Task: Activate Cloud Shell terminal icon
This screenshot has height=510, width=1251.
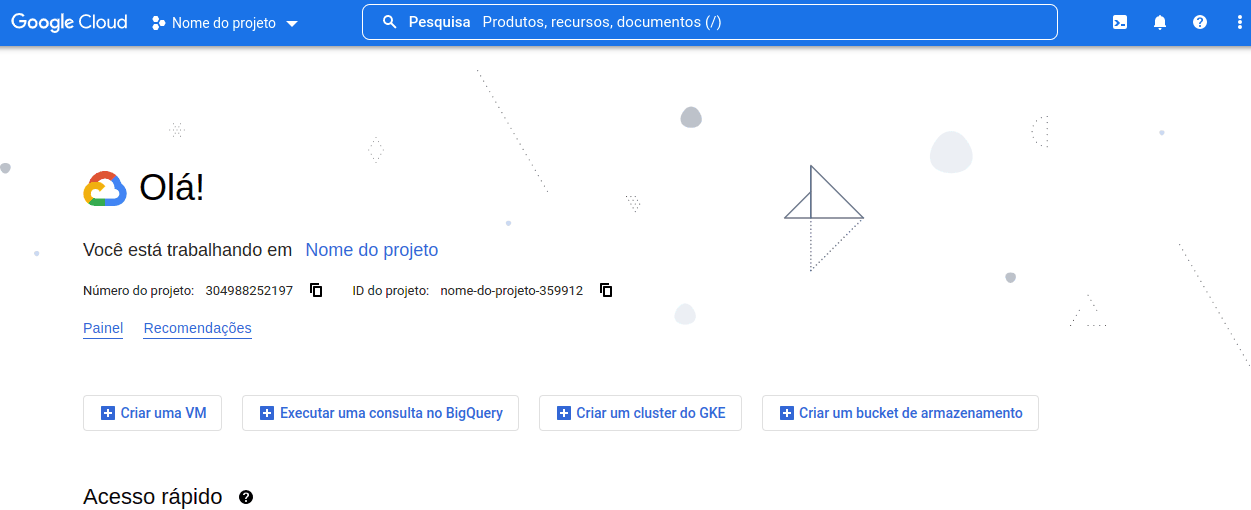Action: (x=1120, y=22)
